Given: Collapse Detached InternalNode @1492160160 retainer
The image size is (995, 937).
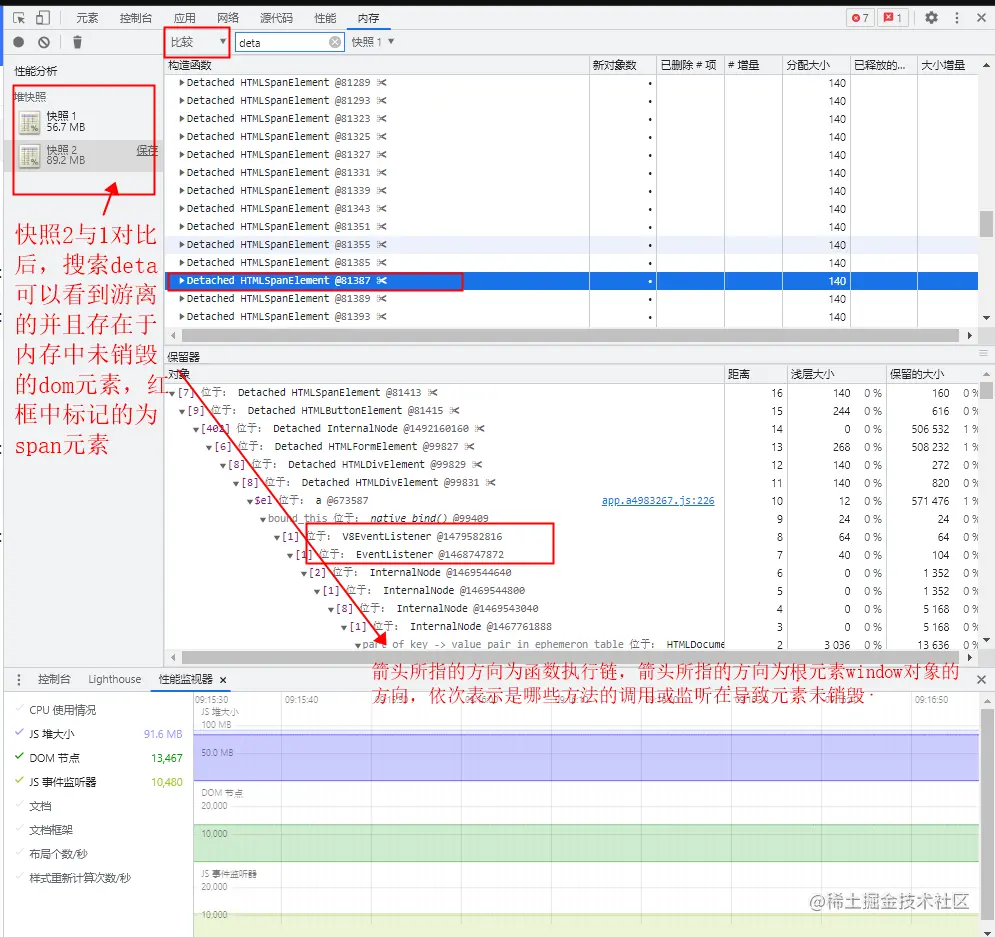Looking at the screenshot, I should [196, 429].
